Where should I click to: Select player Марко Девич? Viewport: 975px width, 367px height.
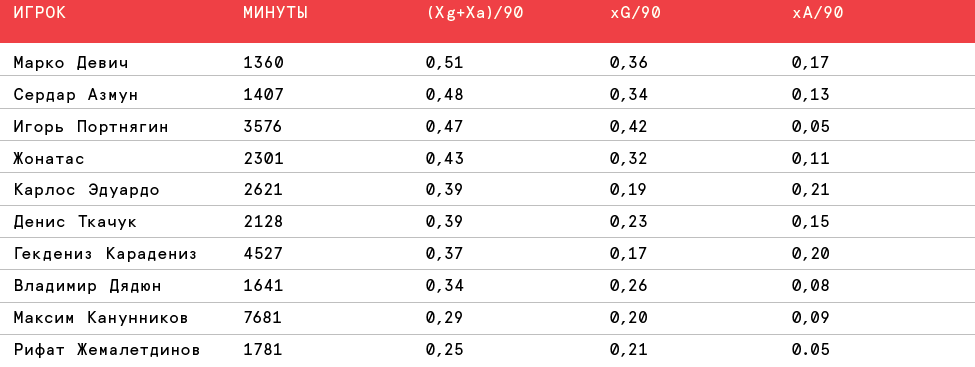tap(72, 62)
